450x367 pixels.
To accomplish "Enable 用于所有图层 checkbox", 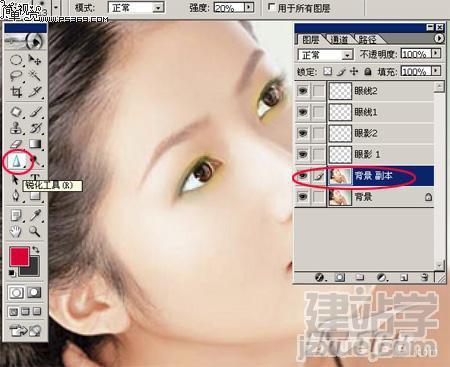I will [272, 7].
